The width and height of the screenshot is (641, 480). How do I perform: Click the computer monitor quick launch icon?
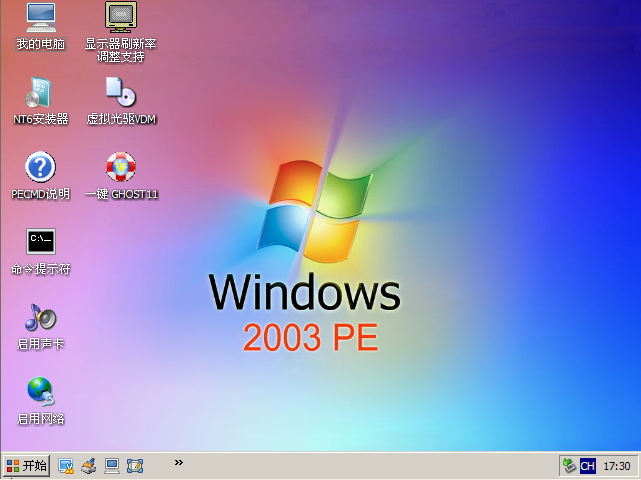tap(112, 466)
